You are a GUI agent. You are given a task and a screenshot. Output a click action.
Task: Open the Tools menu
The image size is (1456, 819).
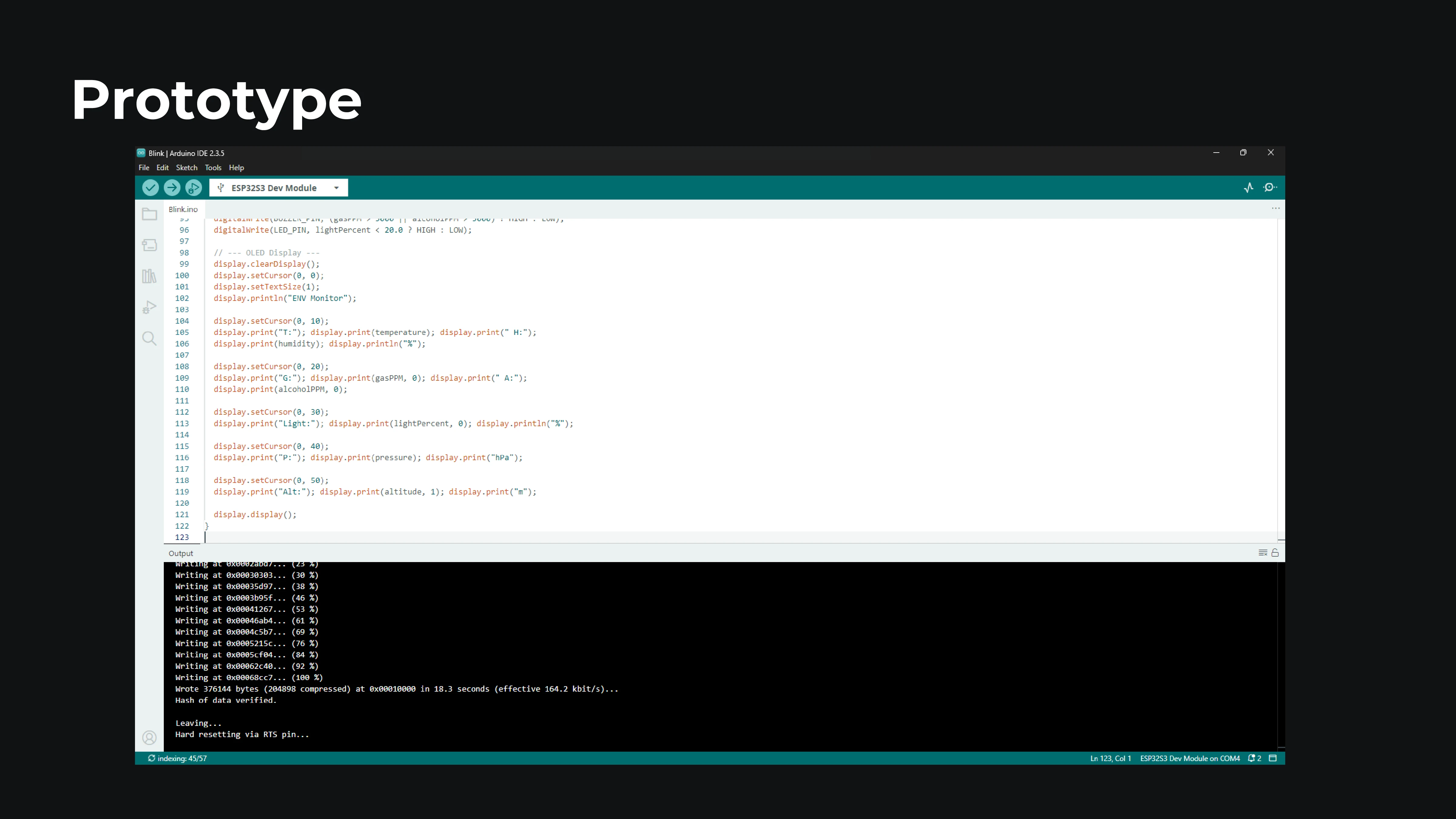(x=213, y=168)
